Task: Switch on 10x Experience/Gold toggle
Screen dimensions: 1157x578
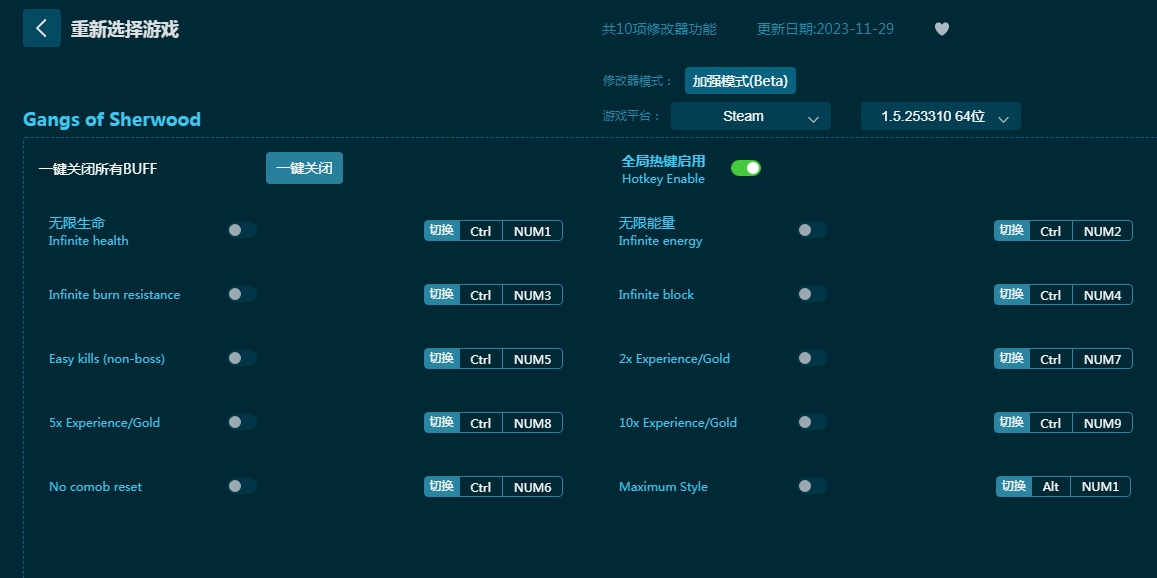Action: 811,422
